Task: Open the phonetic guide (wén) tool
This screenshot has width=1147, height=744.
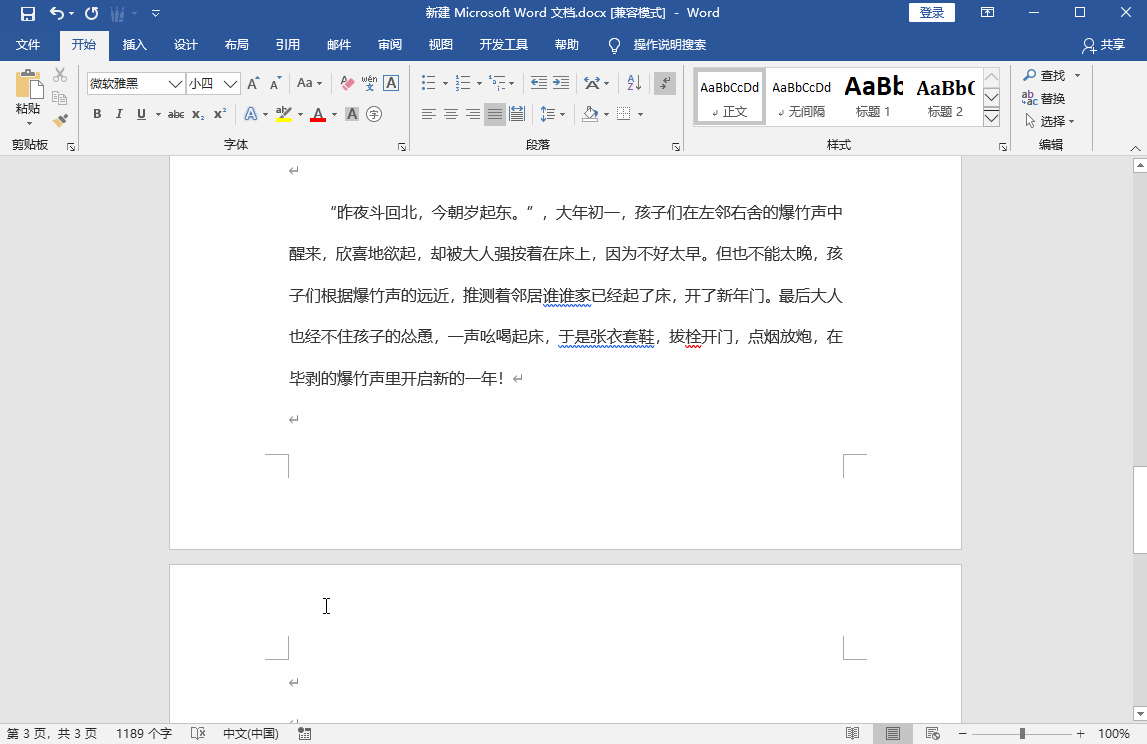Action: (x=369, y=83)
